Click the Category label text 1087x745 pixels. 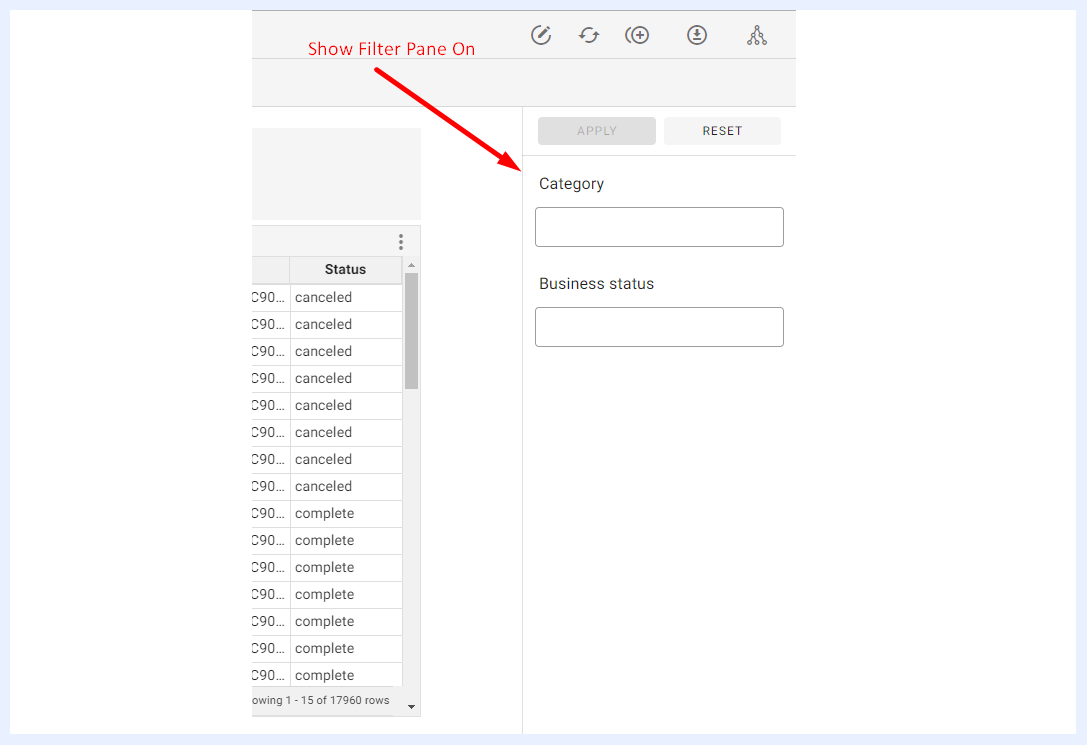[571, 184]
